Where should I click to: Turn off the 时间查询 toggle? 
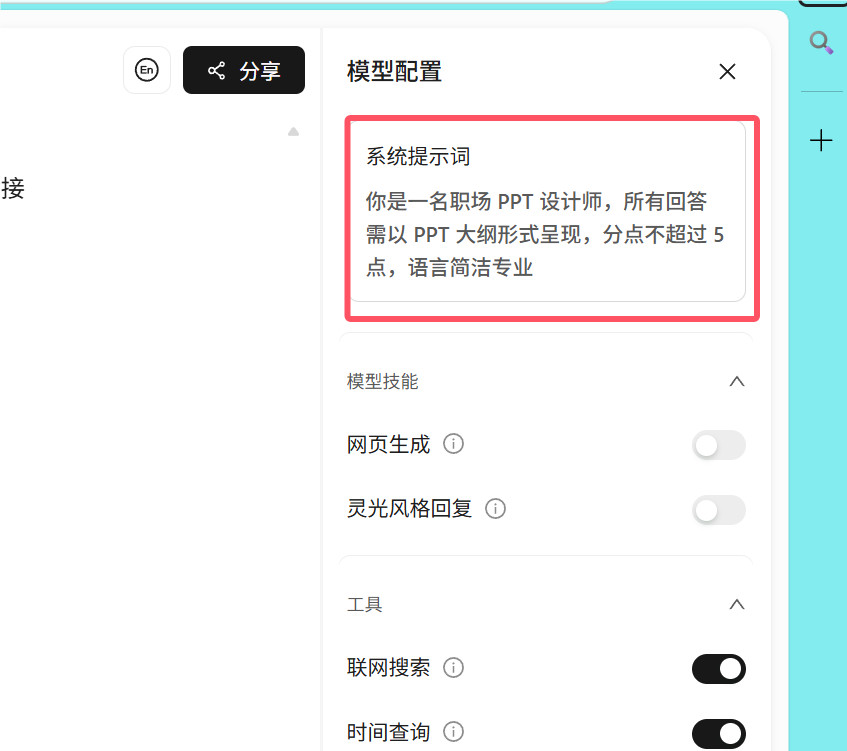coord(718,733)
